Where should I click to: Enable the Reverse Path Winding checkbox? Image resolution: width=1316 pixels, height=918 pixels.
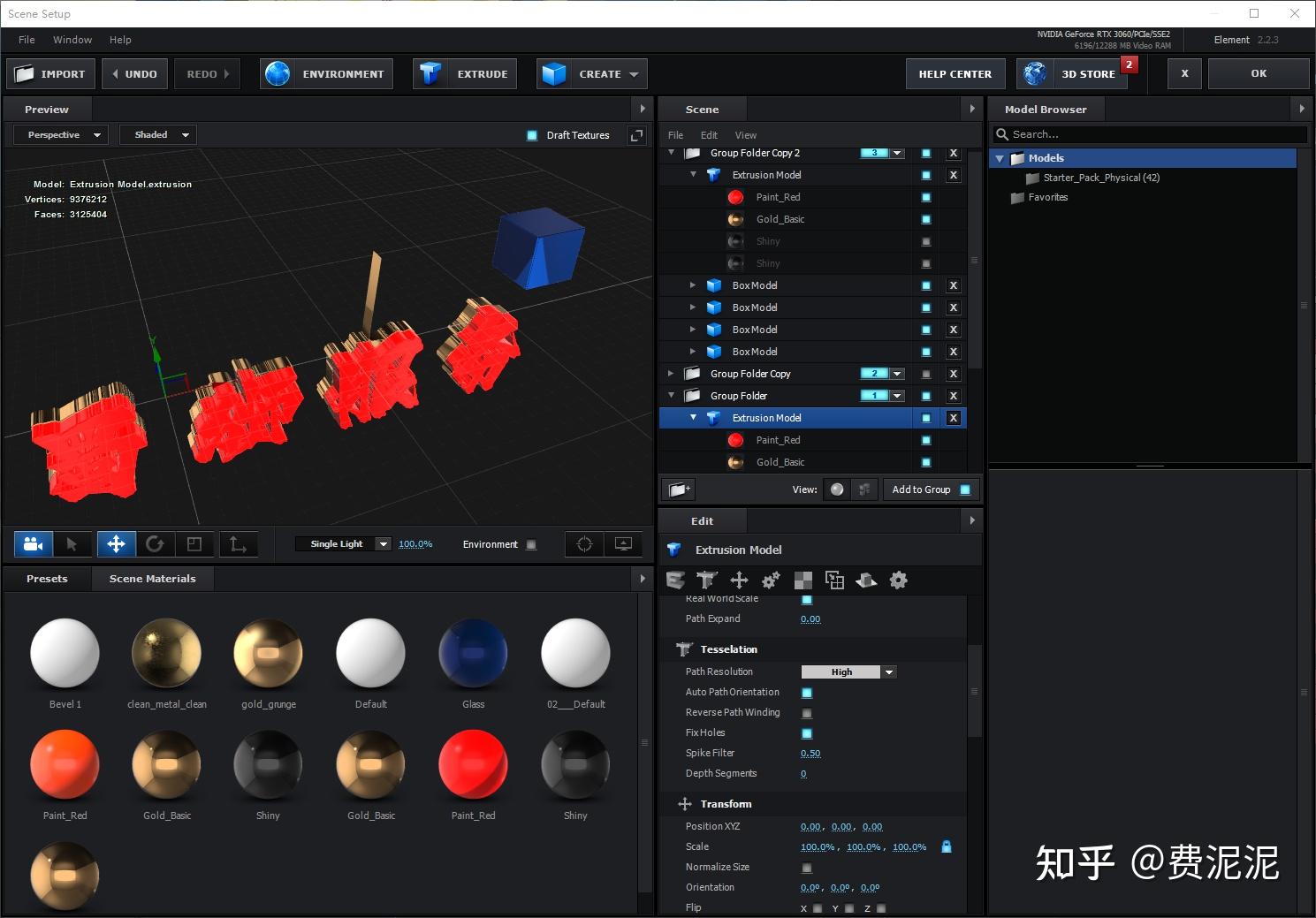807,713
